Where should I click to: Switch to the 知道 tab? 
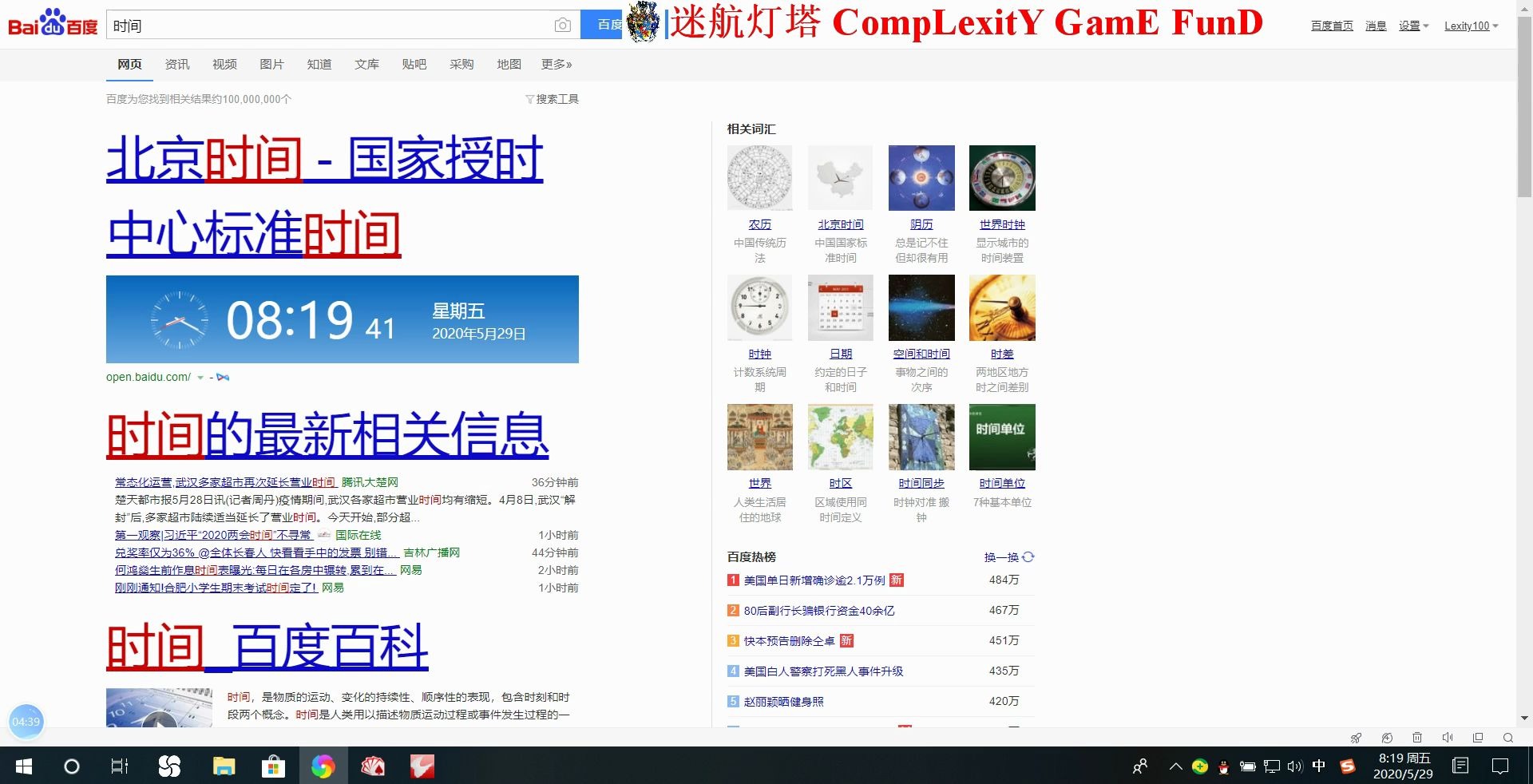coord(319,64)
